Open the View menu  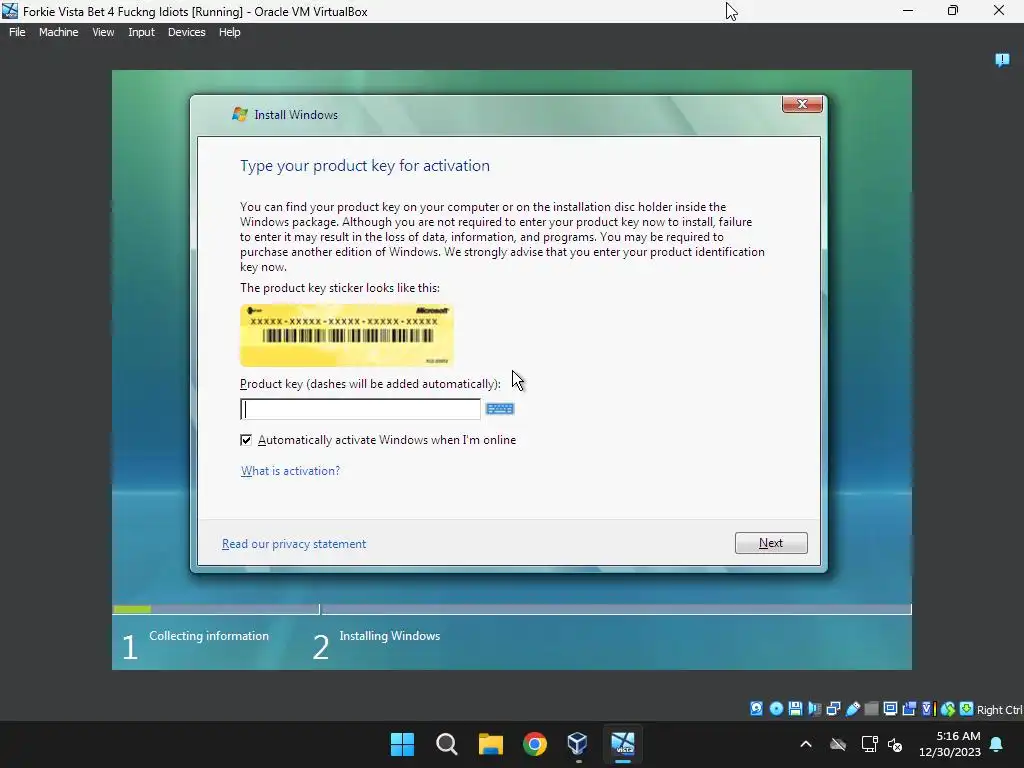coord(103,32)
